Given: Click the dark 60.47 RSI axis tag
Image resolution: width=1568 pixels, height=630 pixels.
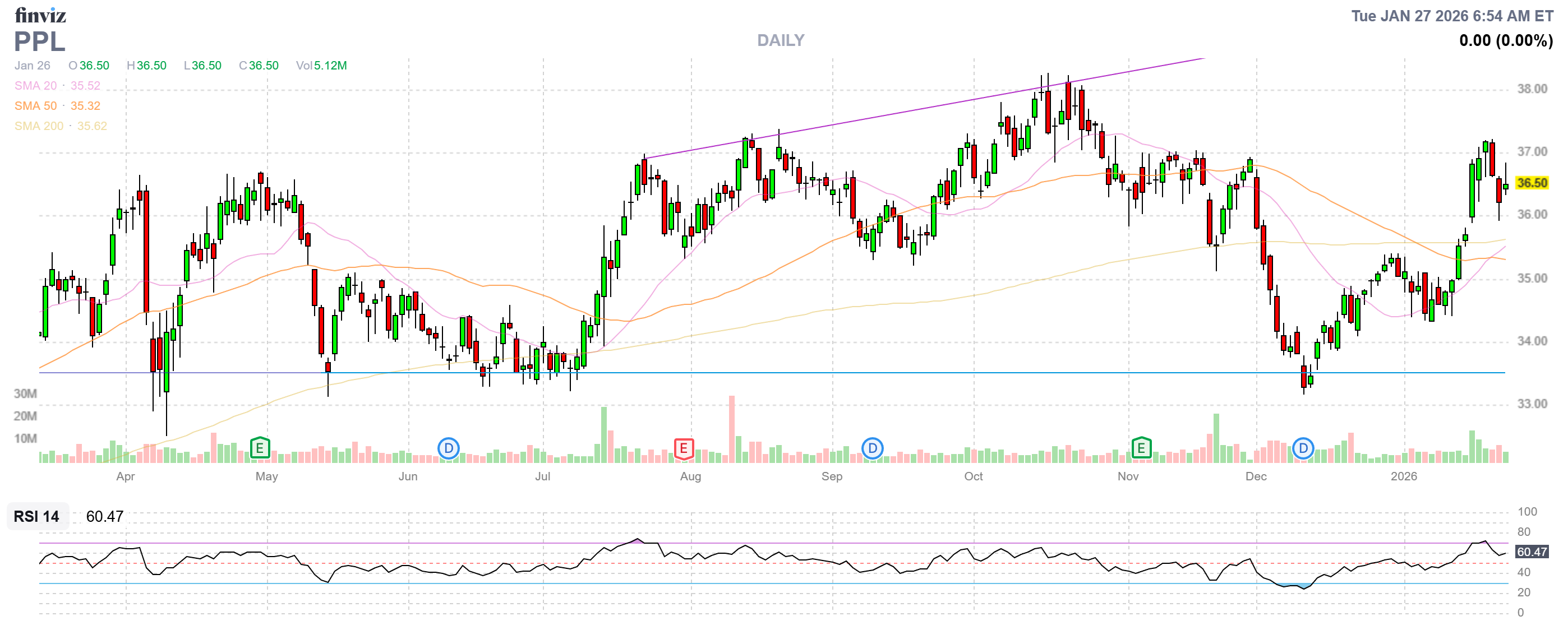Looking at the screenshot, I should click(1532, 552).
